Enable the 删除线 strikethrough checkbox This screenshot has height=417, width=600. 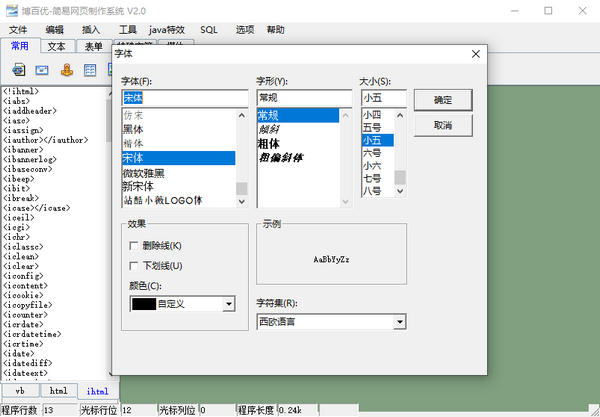[x=134, y=245]
